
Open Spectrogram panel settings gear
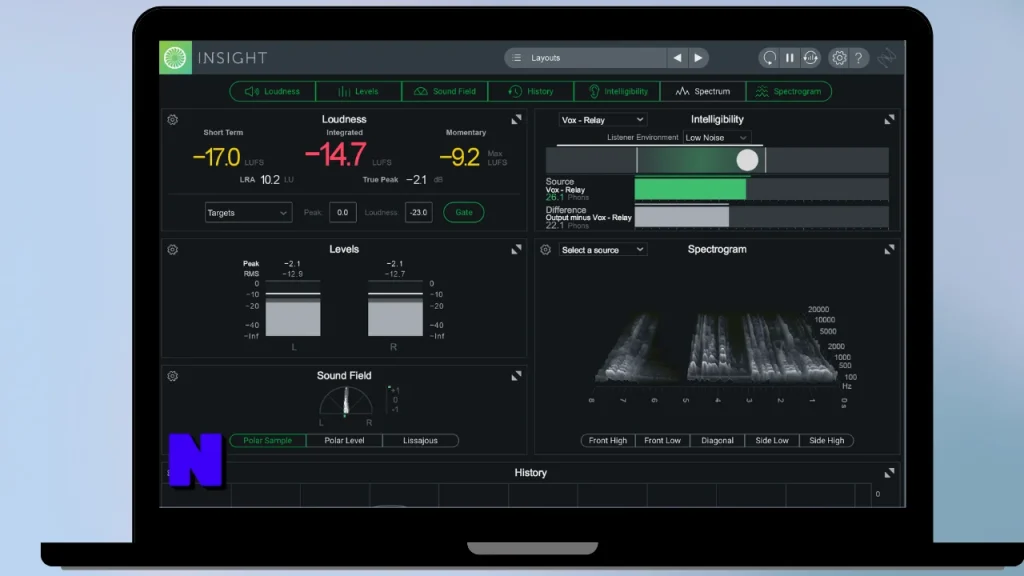545,249
